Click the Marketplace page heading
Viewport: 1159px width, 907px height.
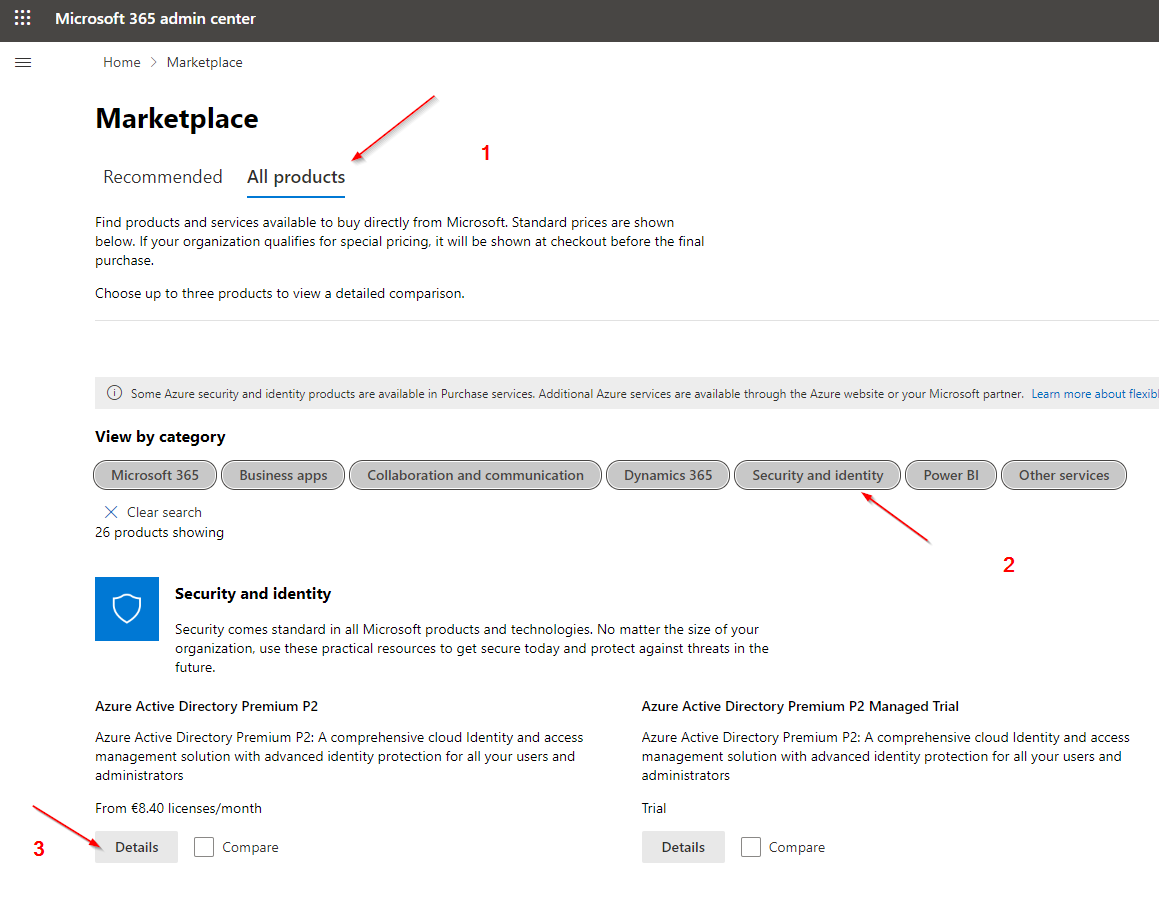pyautogui.click(x=177, y=119)
